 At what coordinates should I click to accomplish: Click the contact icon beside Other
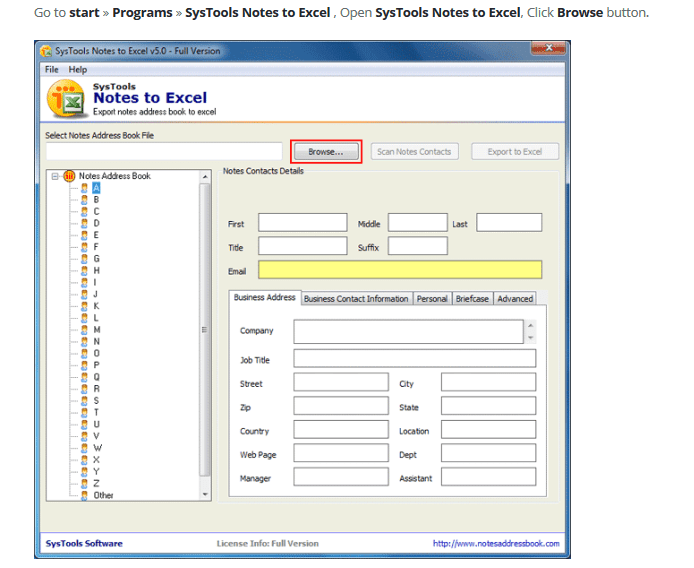pos(84,495)
